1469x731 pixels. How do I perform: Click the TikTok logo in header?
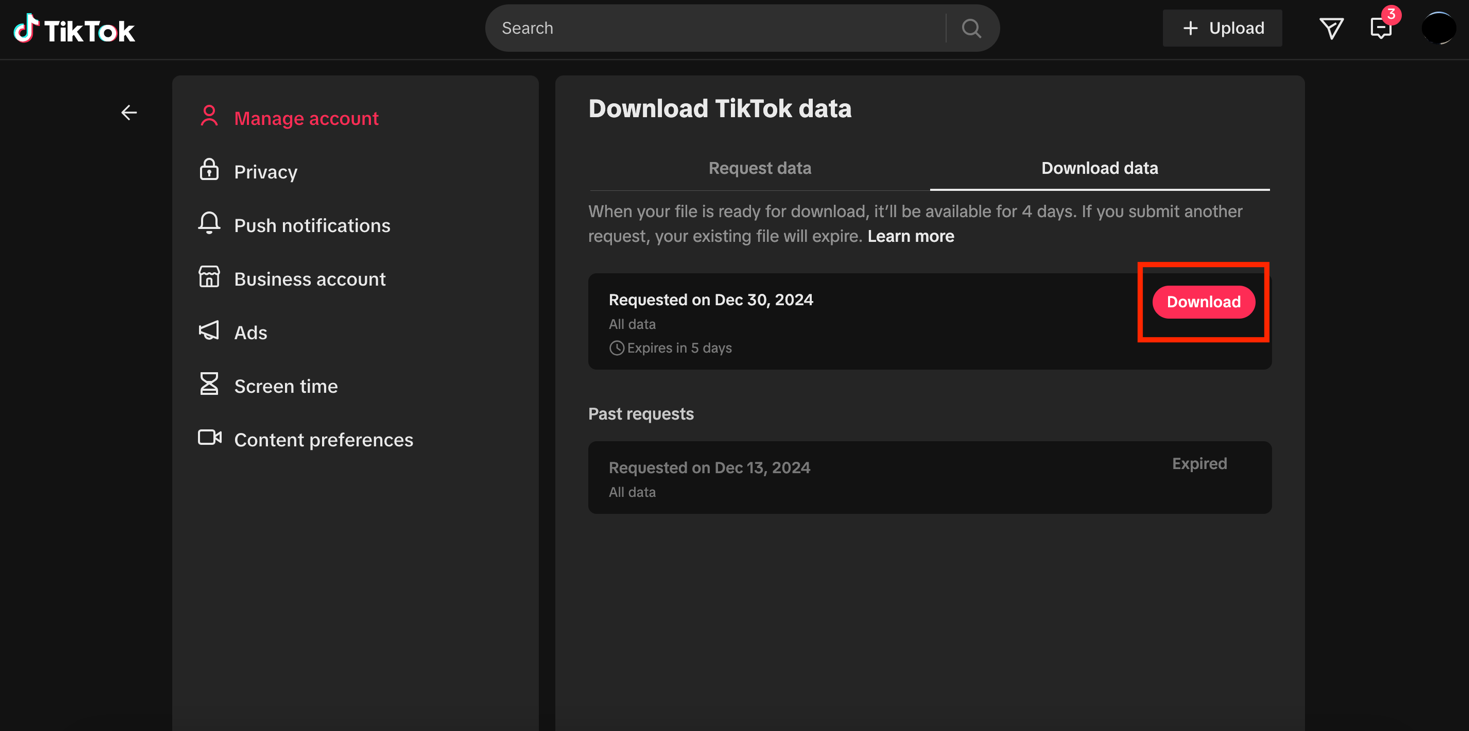coord(74,30)
